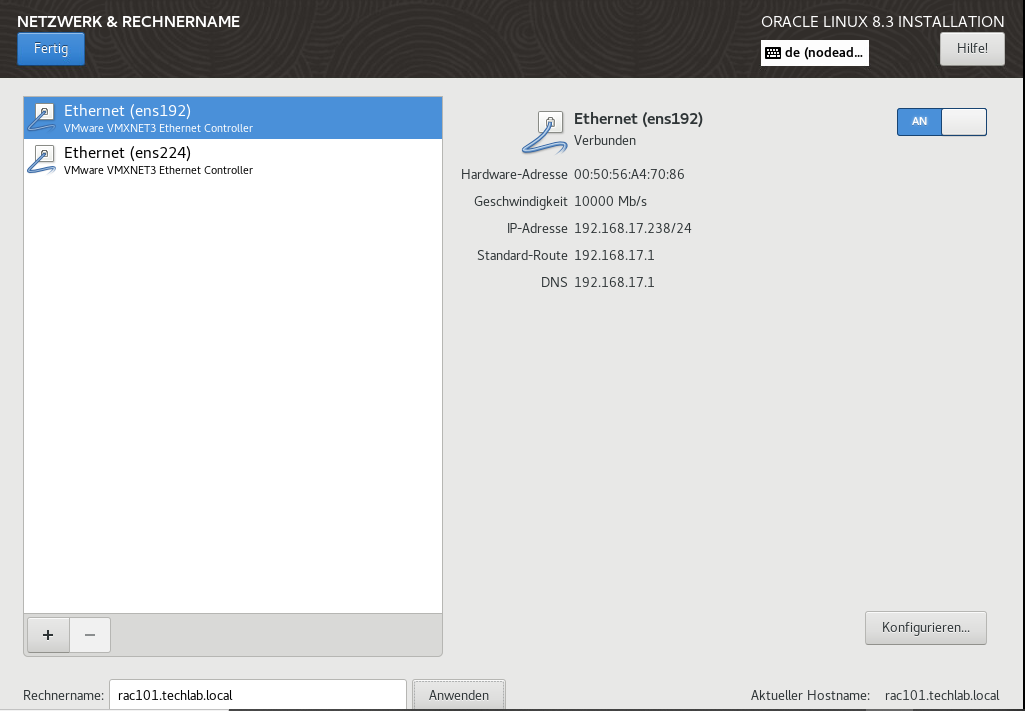Toggle the ens192 connection switch off
Screen dimensions: 1025x711
(x=941, y=121)
